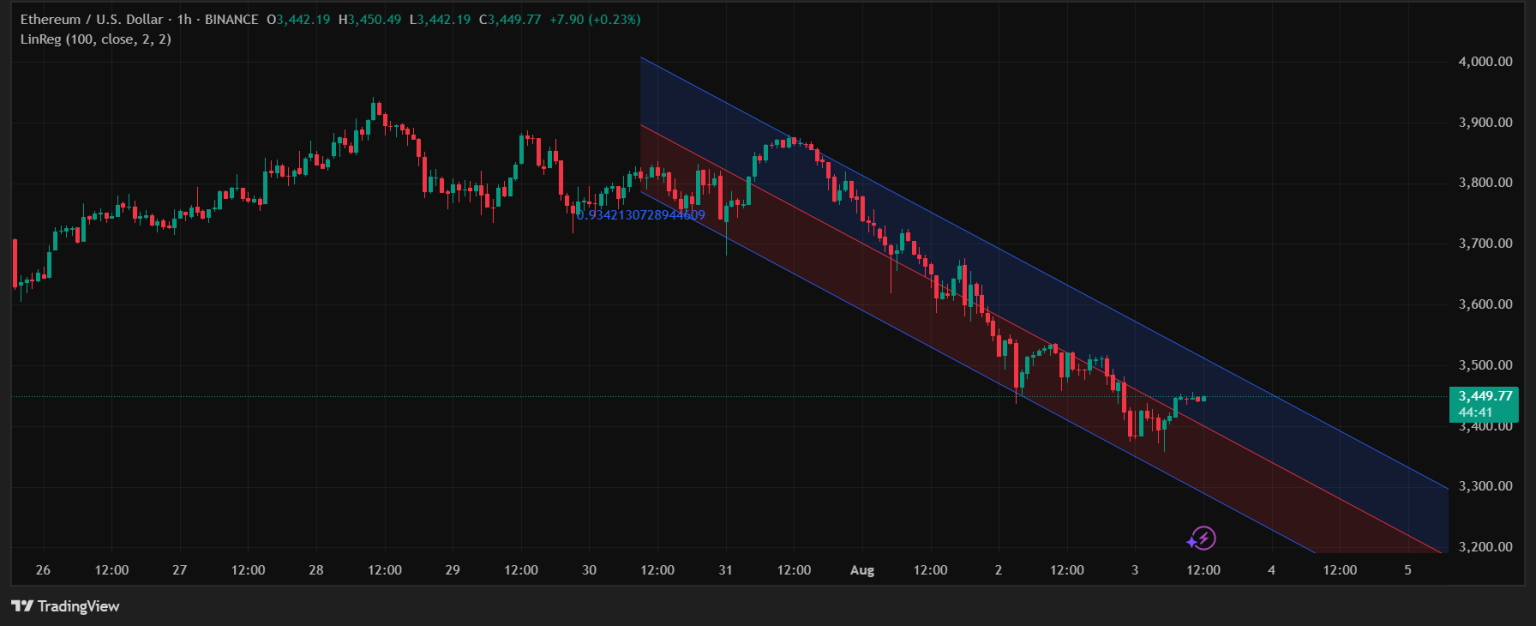This screenshot has height=626, width=1536.
Task: Click the purple lightning event icon
Action: [1203, 539]
